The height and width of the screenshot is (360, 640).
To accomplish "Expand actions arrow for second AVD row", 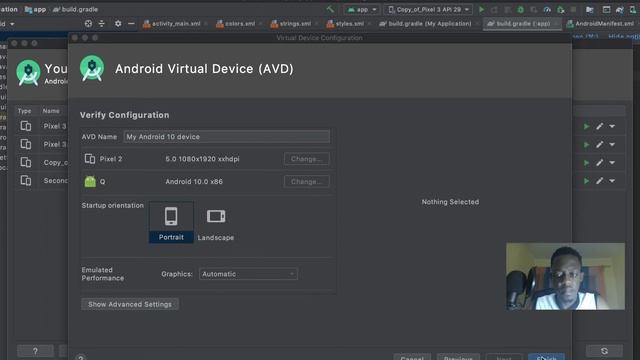I will 612,144.
